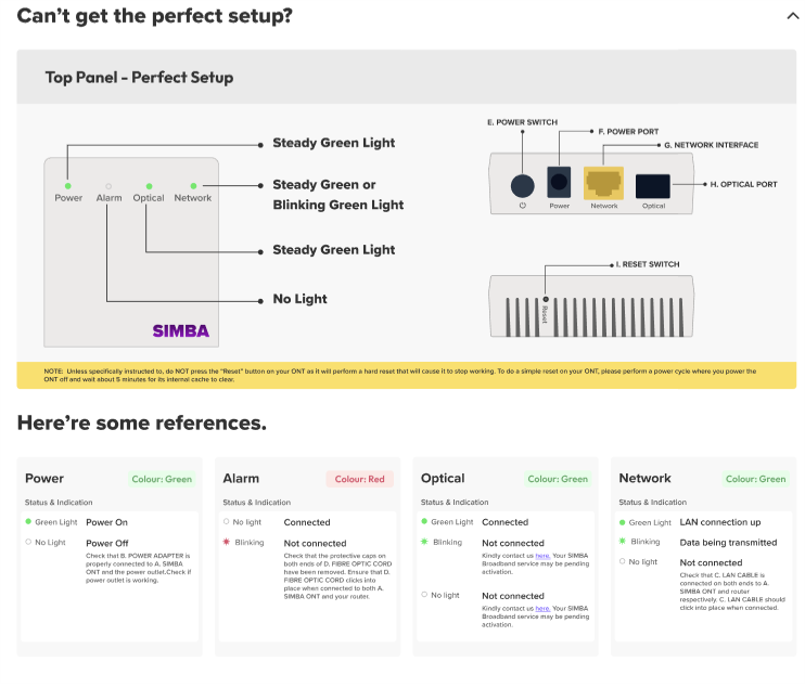Expand the Top Panel Perfect Setup header
Viewport: 805px width, 684px height.
click(x=138, y=77)
